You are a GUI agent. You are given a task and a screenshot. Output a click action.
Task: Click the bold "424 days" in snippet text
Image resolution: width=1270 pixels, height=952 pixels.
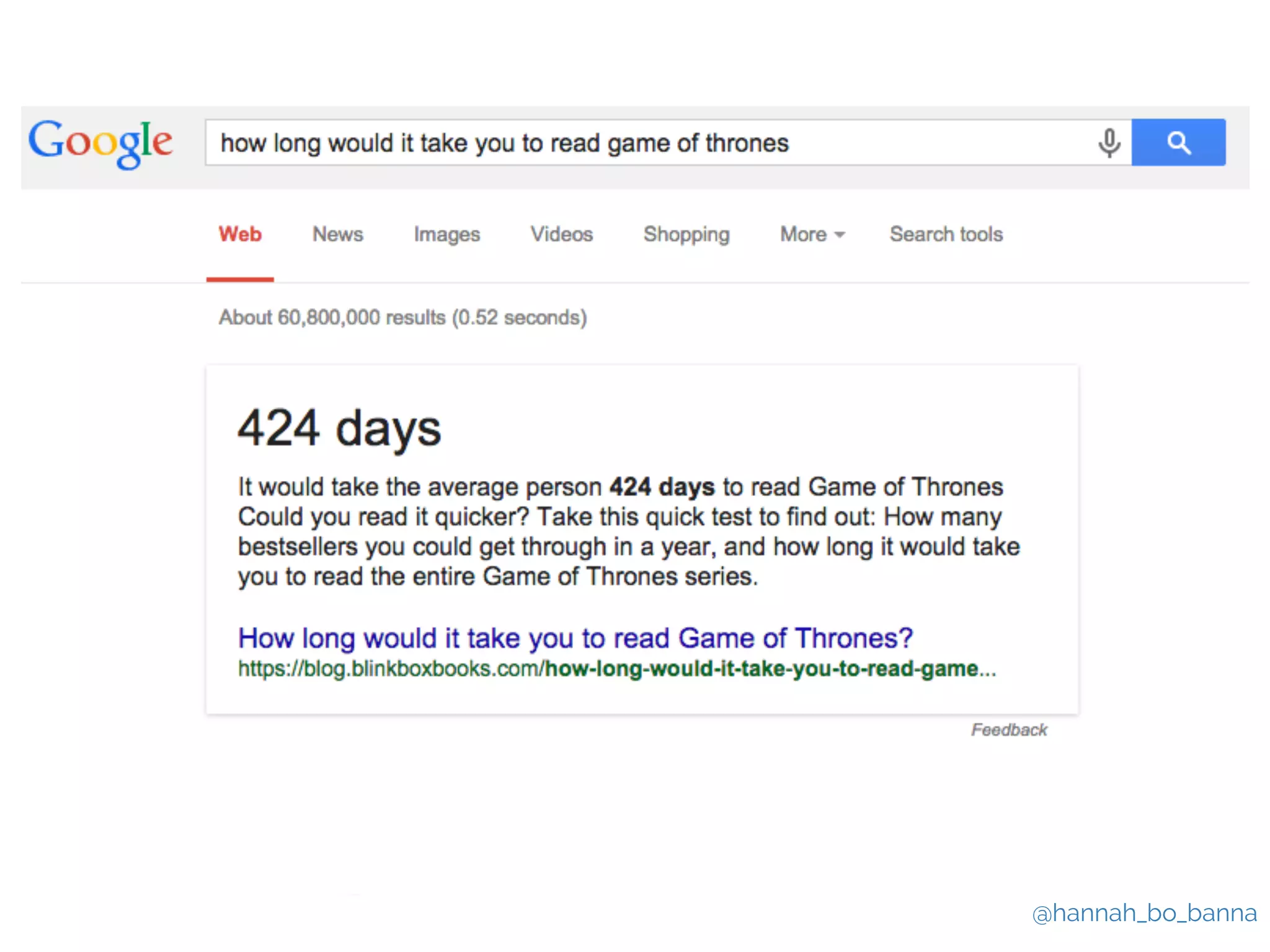pyautogui.click(x=662, y=487)
